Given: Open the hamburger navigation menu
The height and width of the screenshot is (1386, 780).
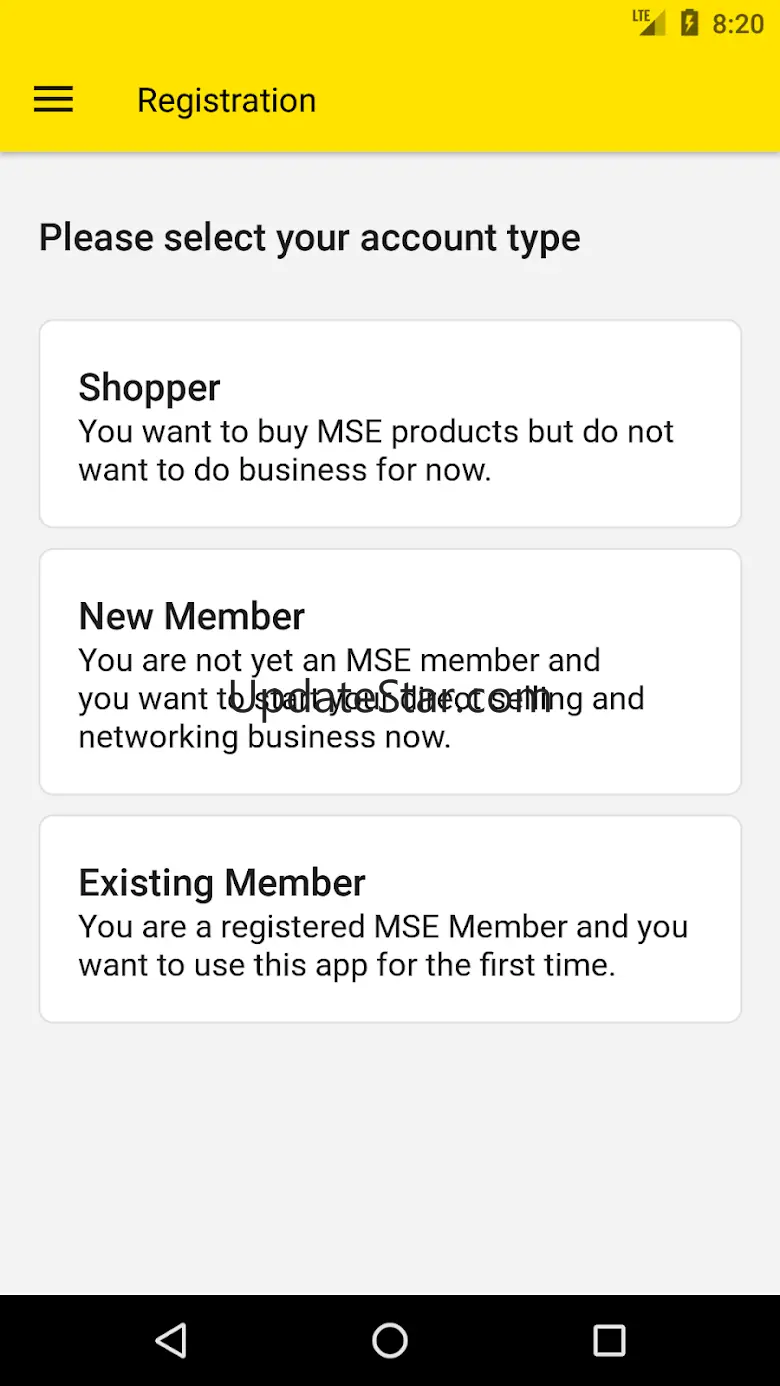Looking at the screenshot, I should pyautogui.click(x=54, y=100).
